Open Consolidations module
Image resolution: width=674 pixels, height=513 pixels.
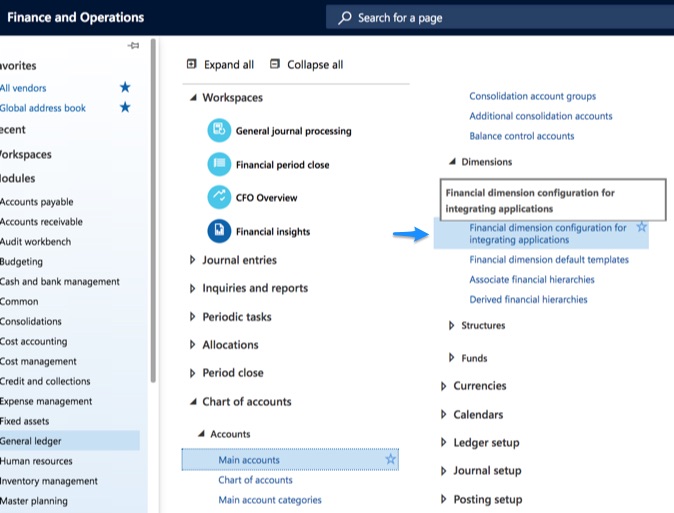[31, 321]
